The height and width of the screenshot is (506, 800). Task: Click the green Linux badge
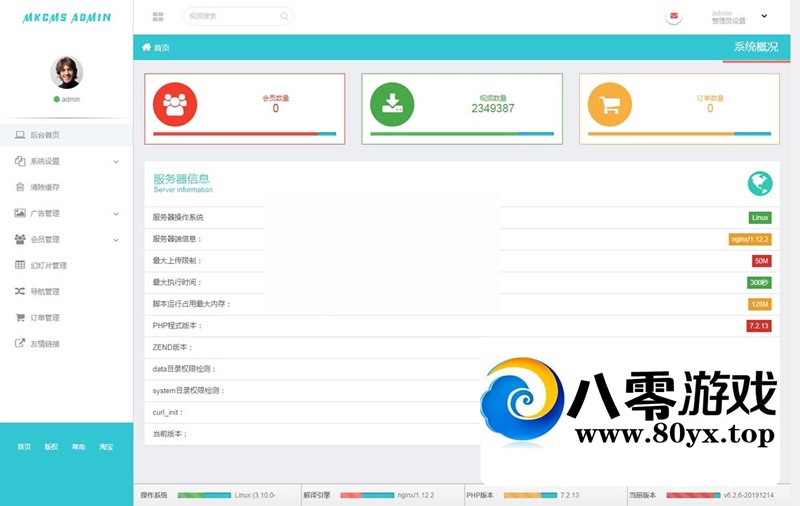760,217
